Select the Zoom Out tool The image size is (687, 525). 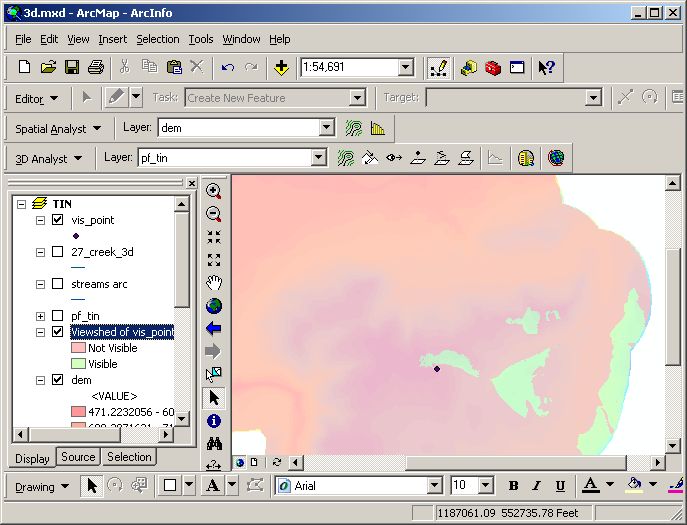pyautogui.click(x=213, y=214)
